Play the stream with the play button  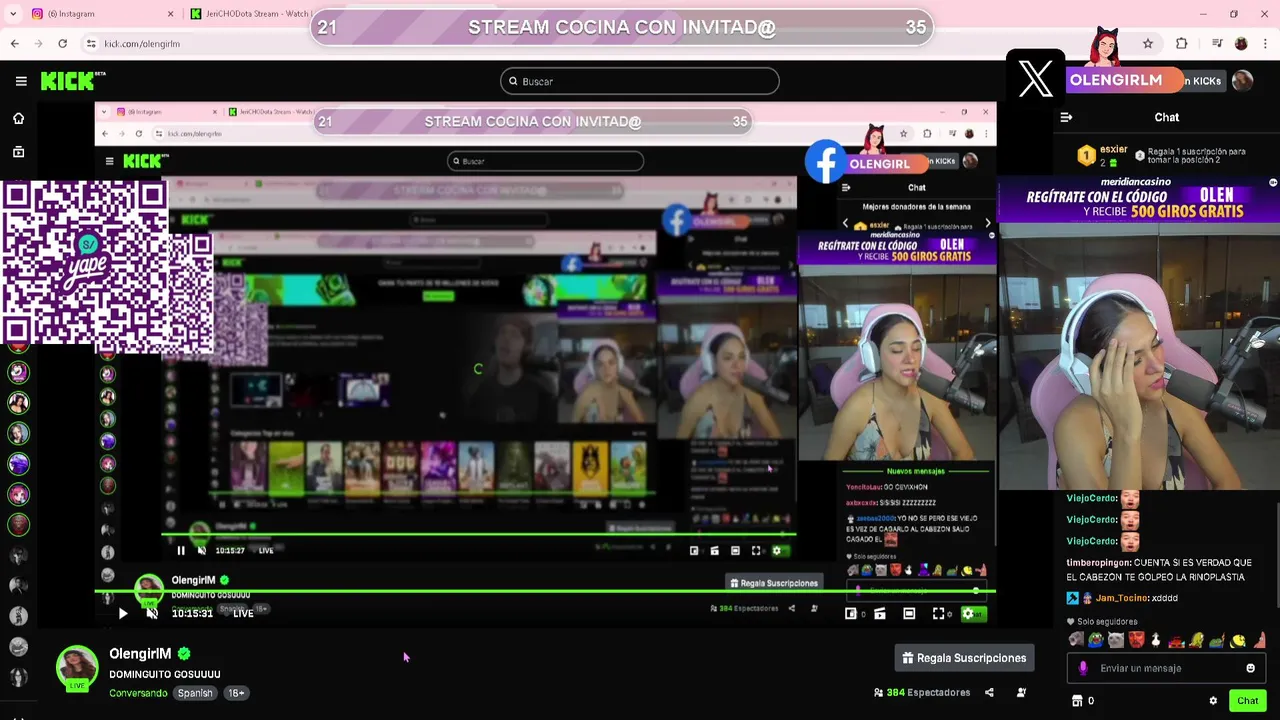(123, 614)
